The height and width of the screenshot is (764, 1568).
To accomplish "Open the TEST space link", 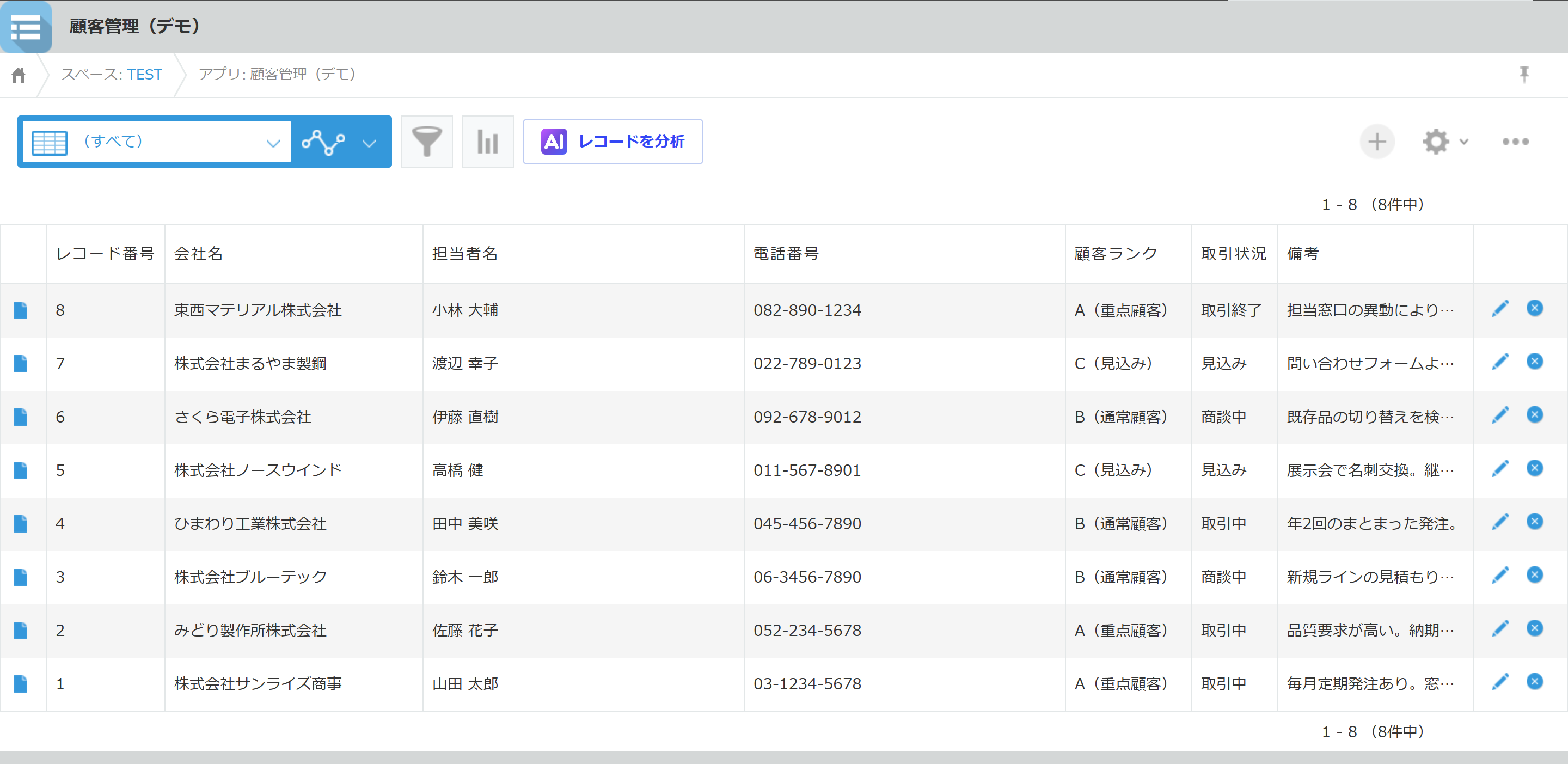I will click(x=145, y=74).
